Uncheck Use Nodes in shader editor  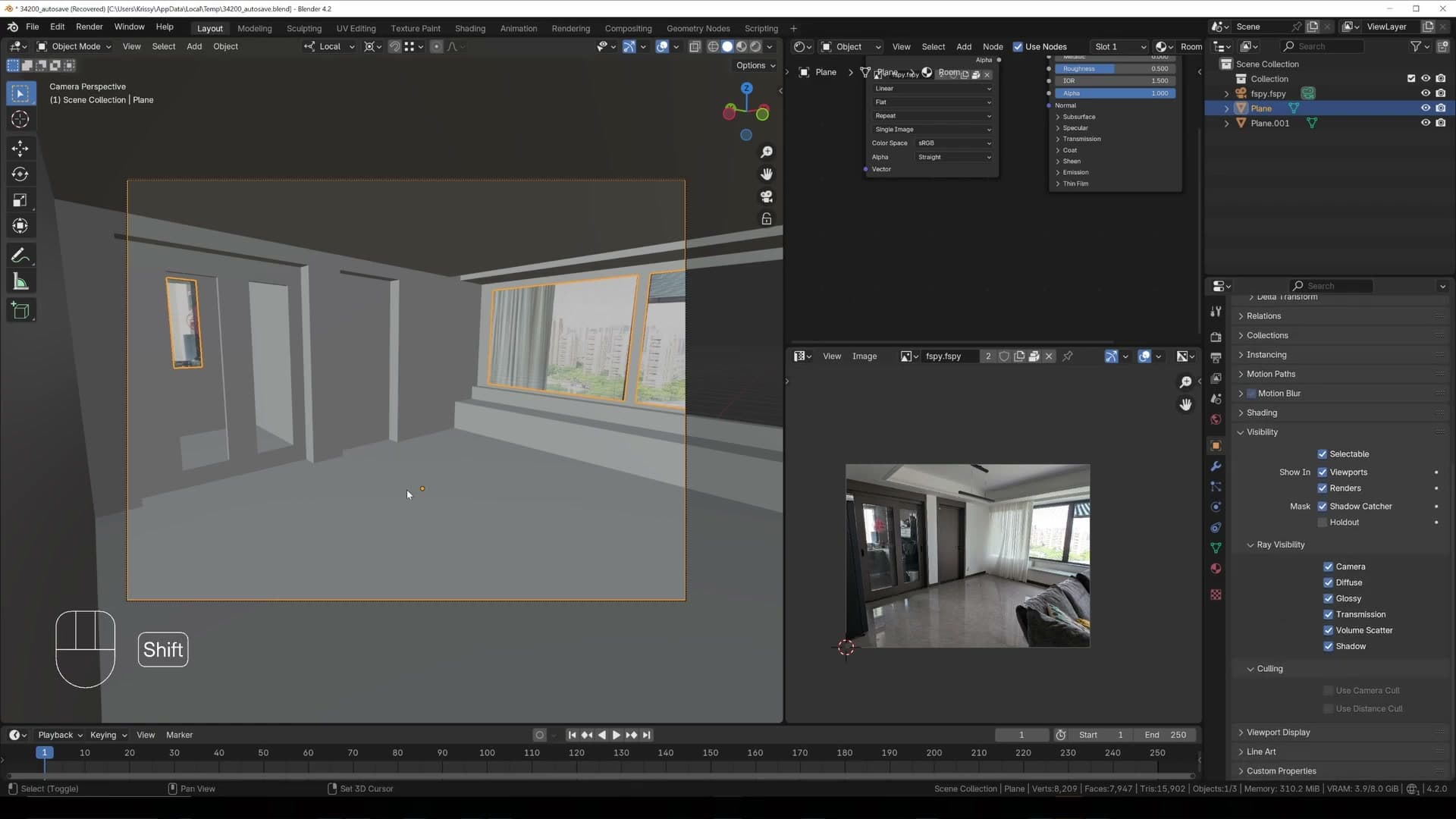click(x=1018, y=47)
